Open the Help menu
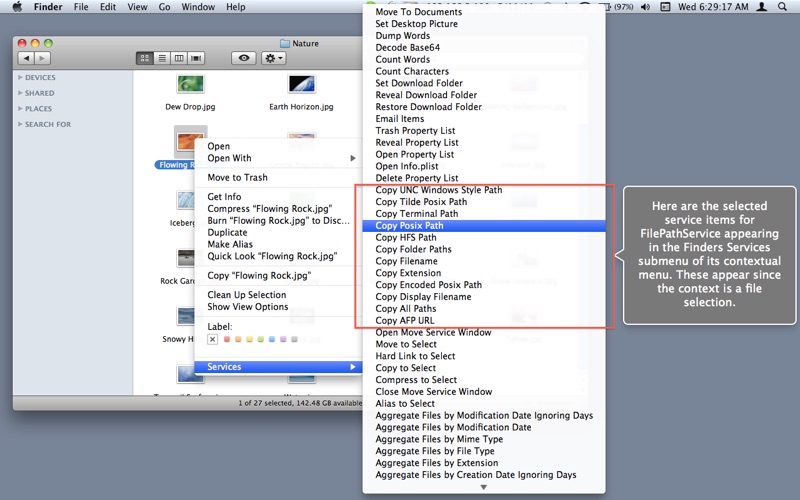The width and height of the screenshot is (800, 500). (x=236, y=7)
